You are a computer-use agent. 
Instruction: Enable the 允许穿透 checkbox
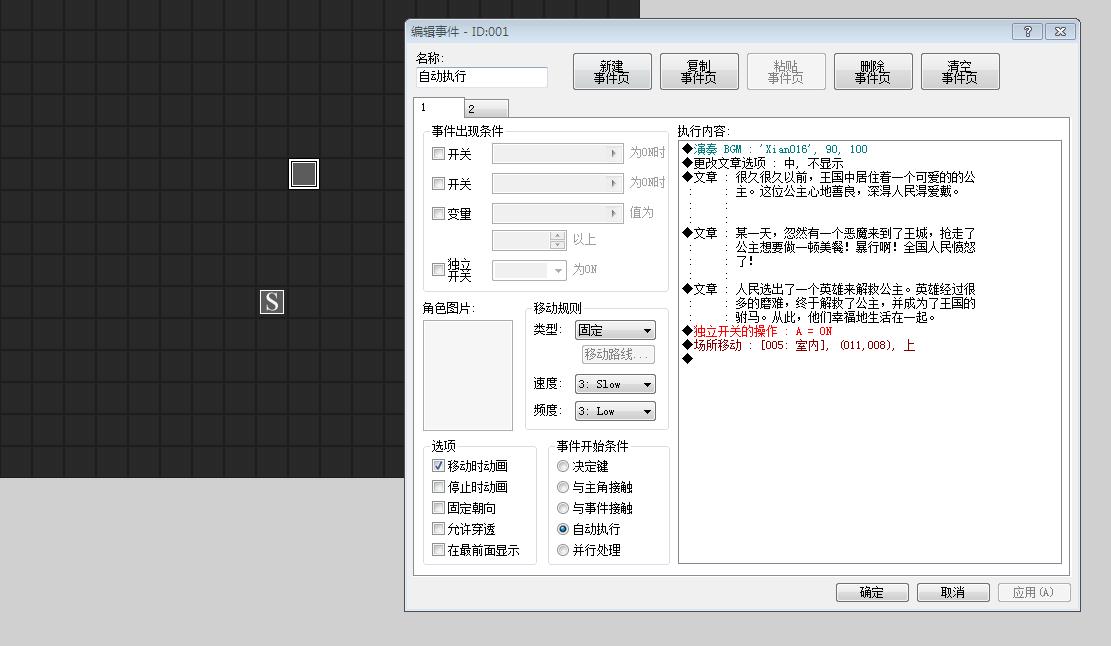[439, 529]
